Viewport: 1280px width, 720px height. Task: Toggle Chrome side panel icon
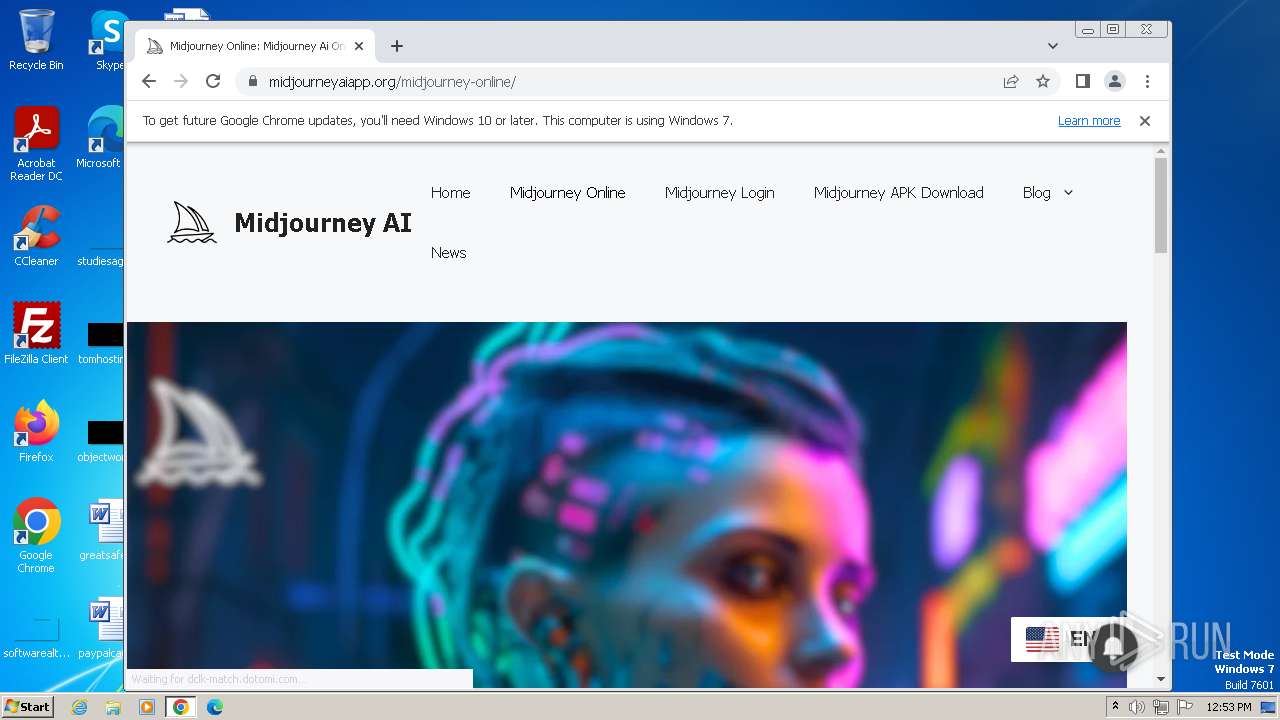(x=1082, y=82)
